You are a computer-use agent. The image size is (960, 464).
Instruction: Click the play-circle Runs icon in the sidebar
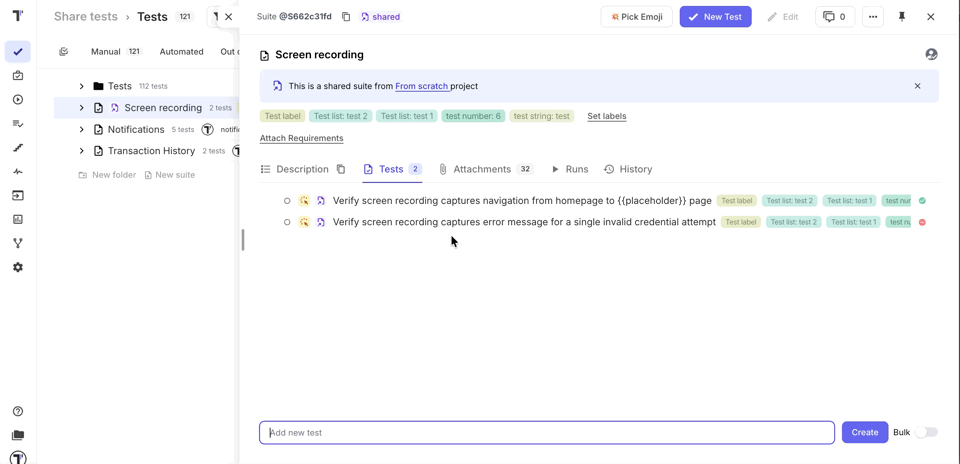click(18, 100)
